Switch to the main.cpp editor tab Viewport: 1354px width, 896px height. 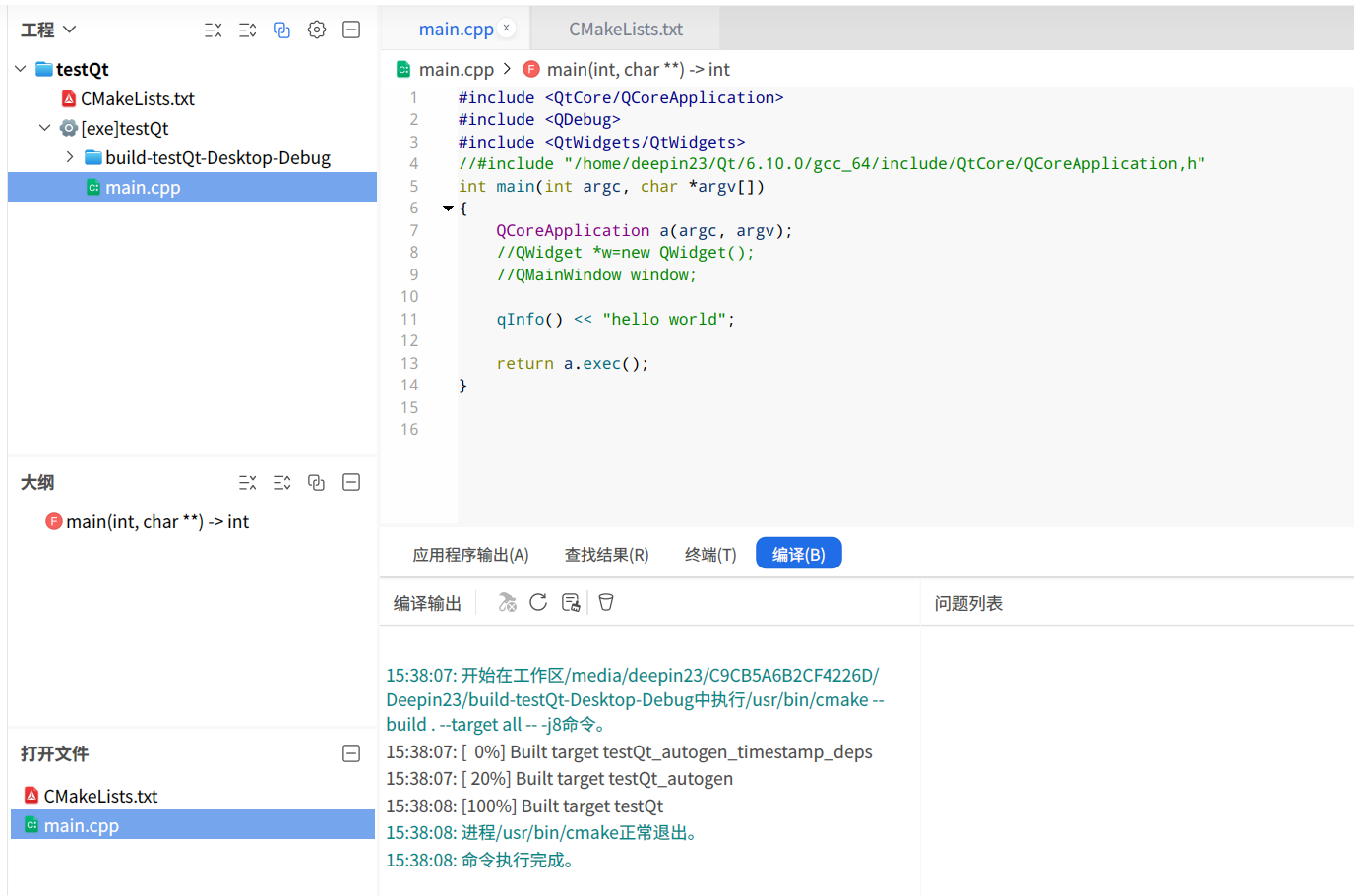[x=456, y=30]
